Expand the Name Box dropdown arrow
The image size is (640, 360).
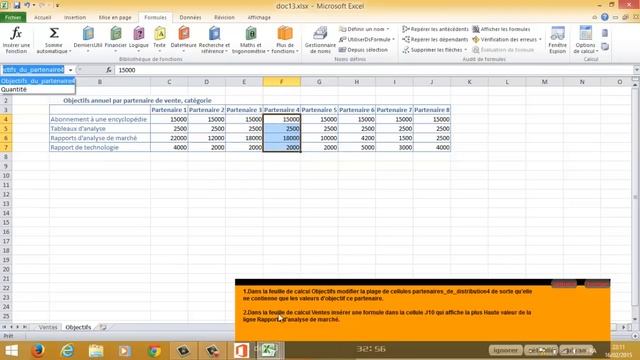pos(70,70)
